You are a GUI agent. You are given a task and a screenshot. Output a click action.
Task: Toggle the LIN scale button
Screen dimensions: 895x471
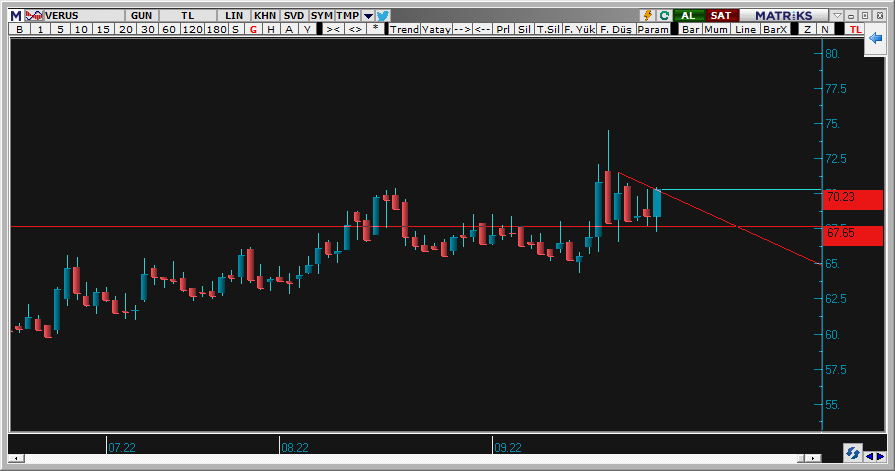coord(234,15)
